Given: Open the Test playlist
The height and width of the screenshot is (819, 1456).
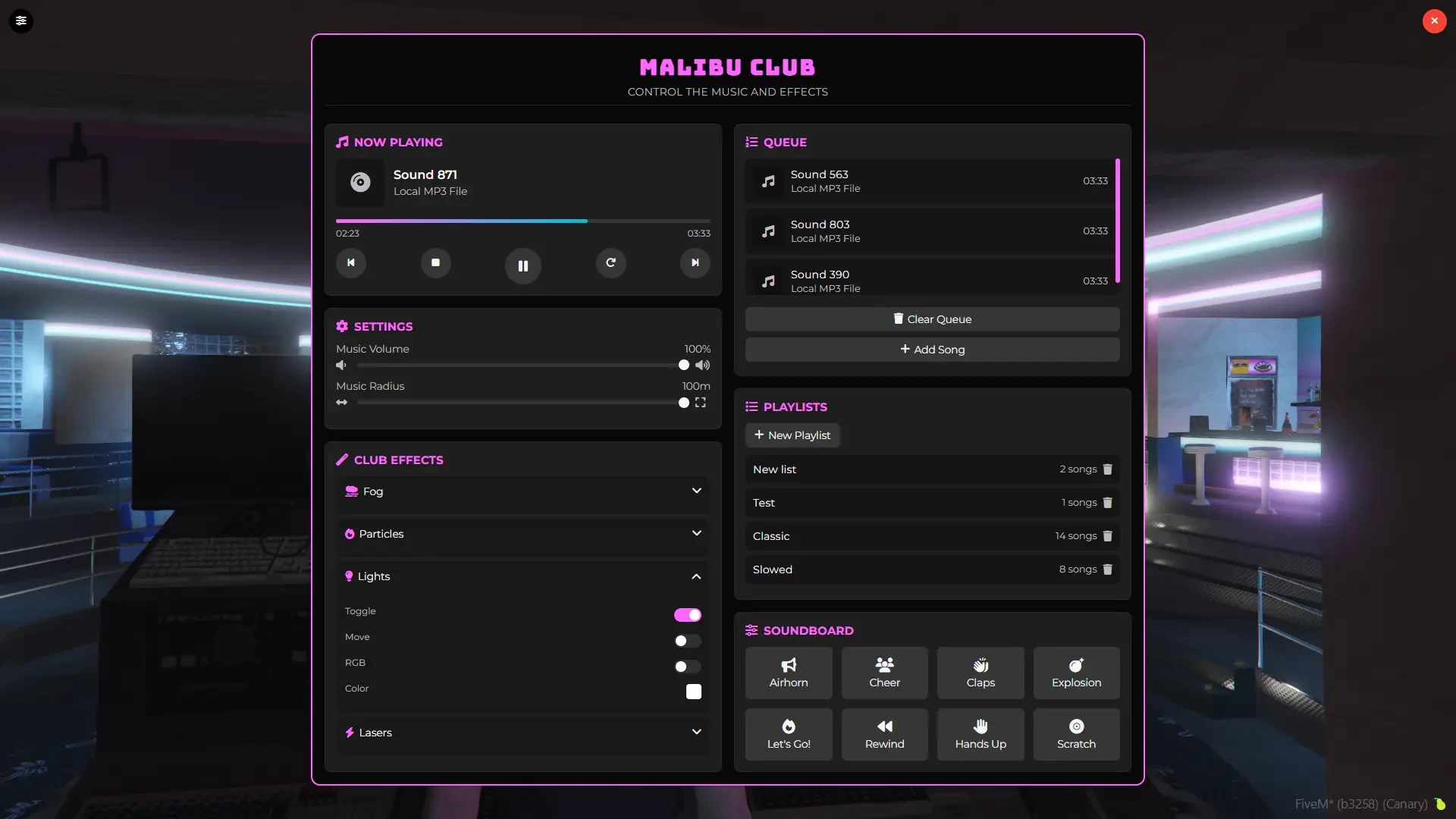Looking at the screenshot, I should (933, 503).
